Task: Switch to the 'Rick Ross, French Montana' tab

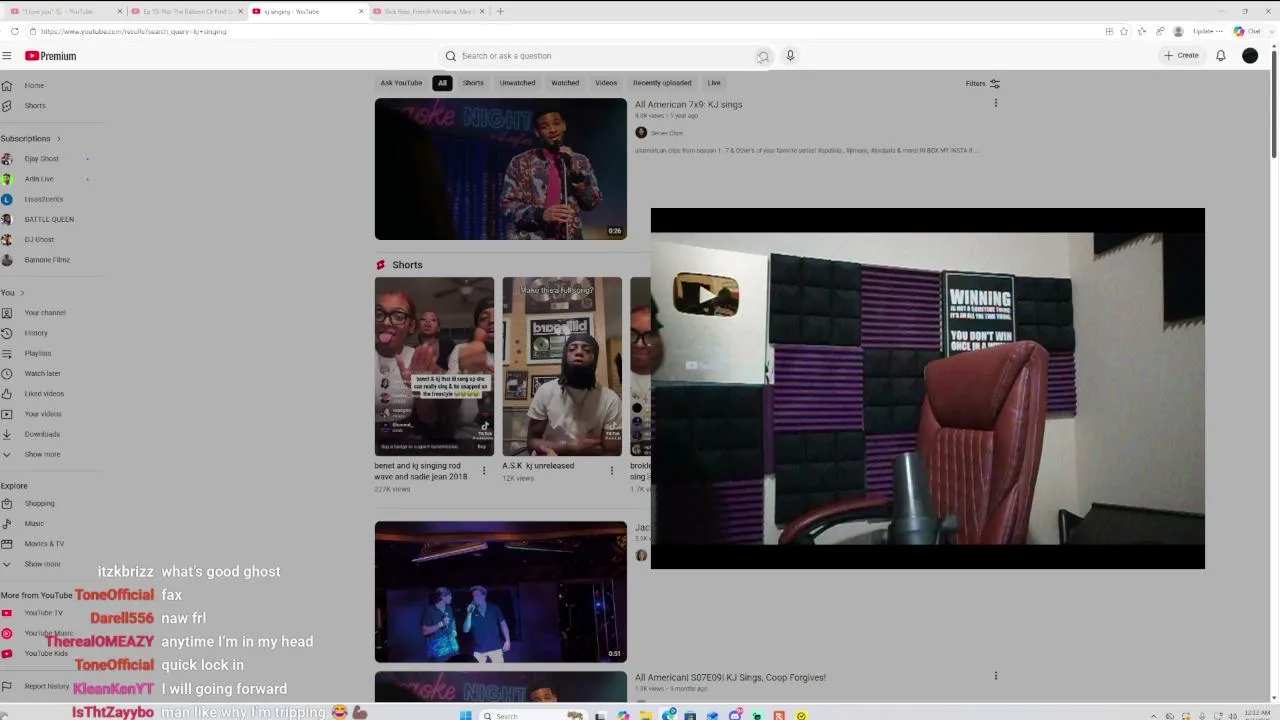Action: click(429, 11)
